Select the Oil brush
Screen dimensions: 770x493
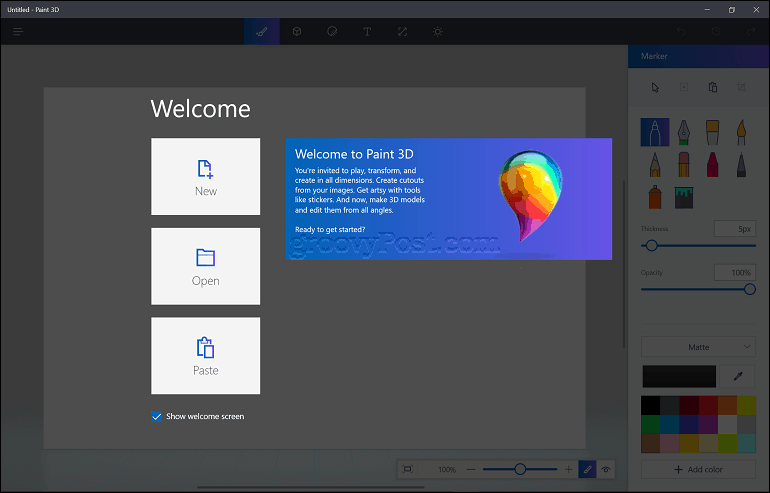(713, 132)
